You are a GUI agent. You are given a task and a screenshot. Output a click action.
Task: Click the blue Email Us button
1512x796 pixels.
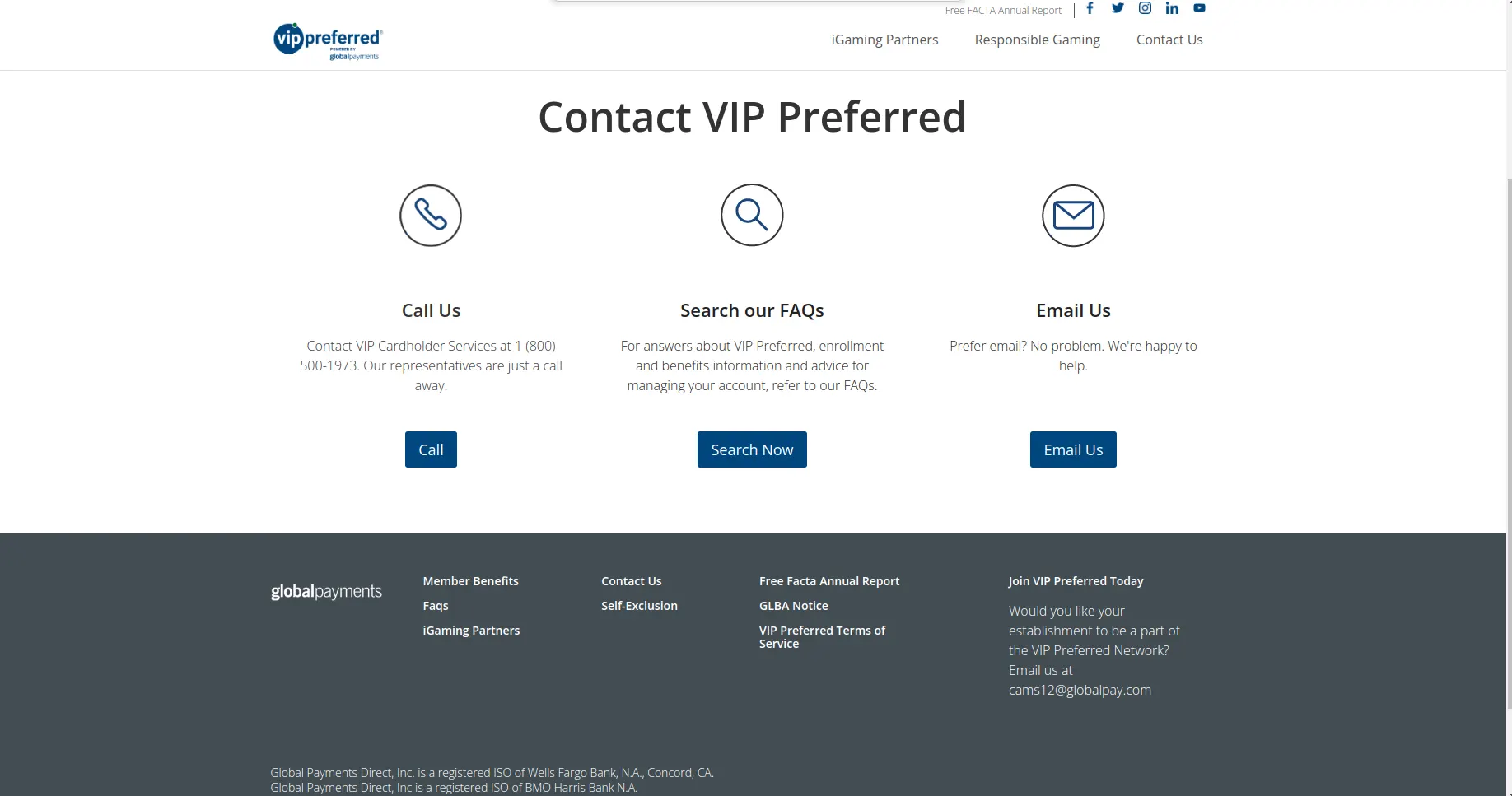pos(1073,449)
